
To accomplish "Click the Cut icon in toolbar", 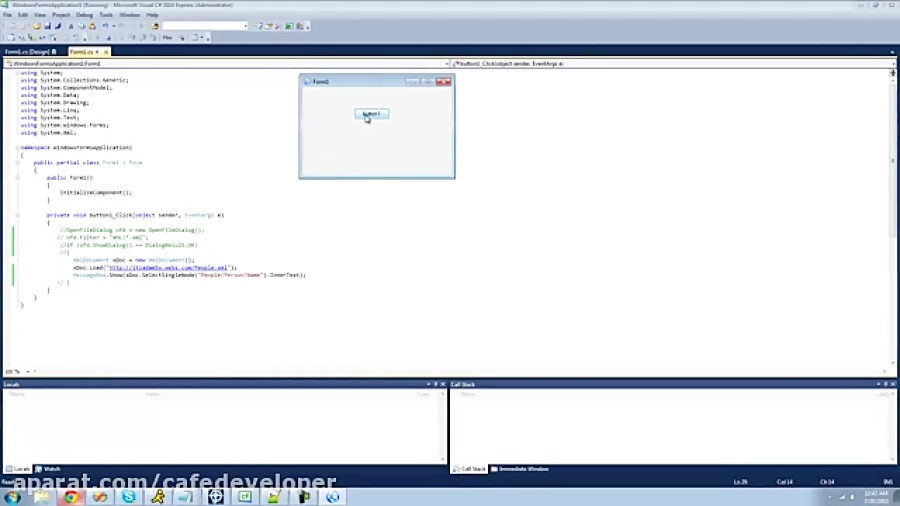I will (x=71, y=26).
